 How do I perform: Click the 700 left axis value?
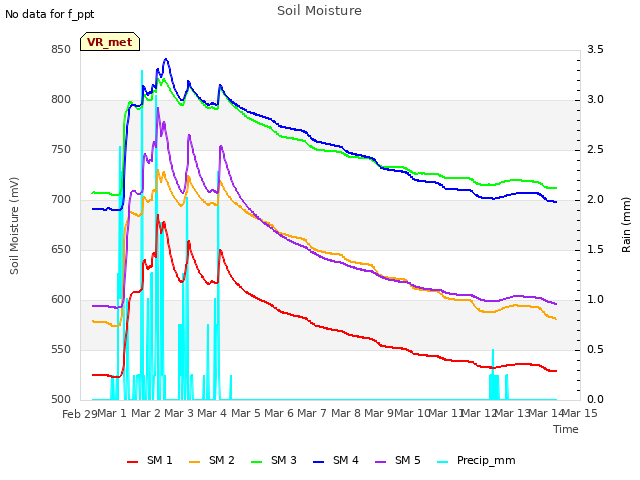pyautogui.click(x=61, y=200)
